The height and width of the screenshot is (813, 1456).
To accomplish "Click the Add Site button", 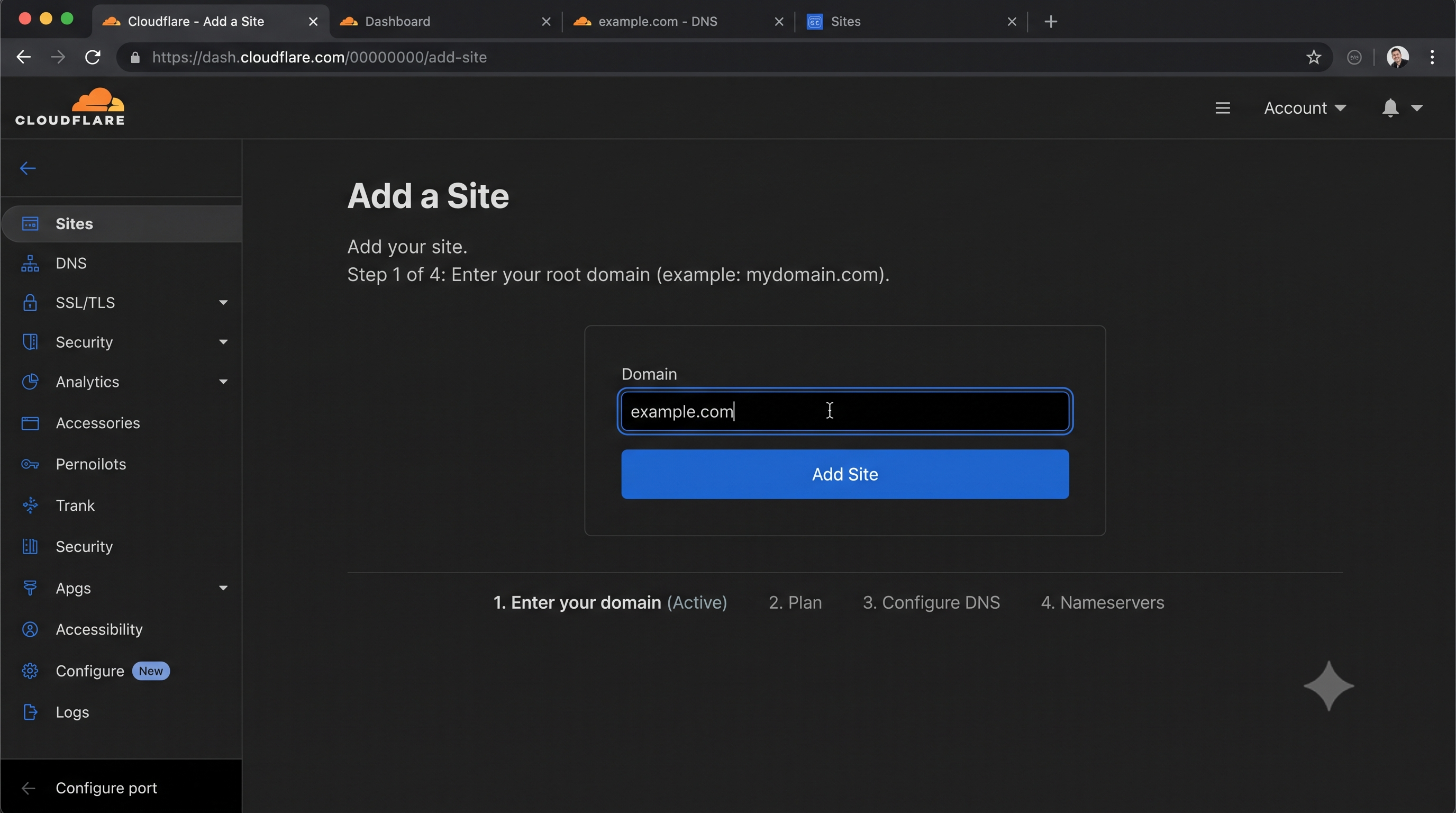I will coord(845,474).
